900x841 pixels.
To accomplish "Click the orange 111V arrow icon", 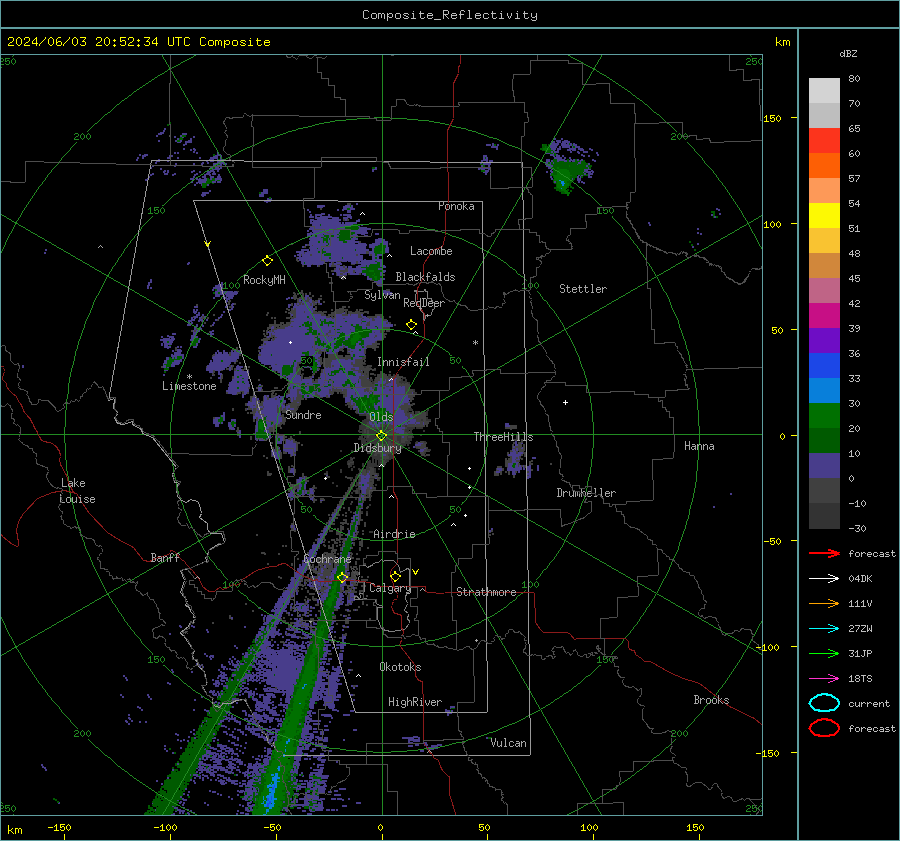I will point(824,603).
